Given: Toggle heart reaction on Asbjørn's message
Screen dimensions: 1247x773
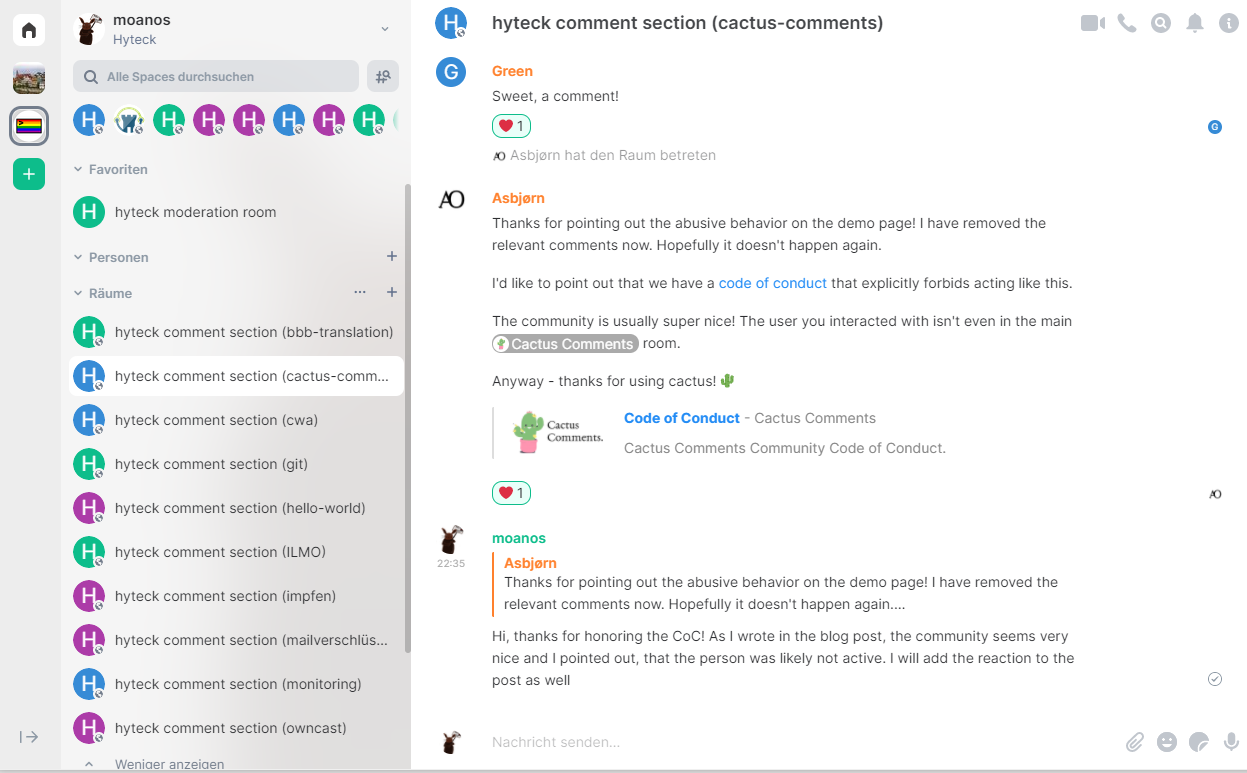Looking at the screenshot, I should click(511, 493).
